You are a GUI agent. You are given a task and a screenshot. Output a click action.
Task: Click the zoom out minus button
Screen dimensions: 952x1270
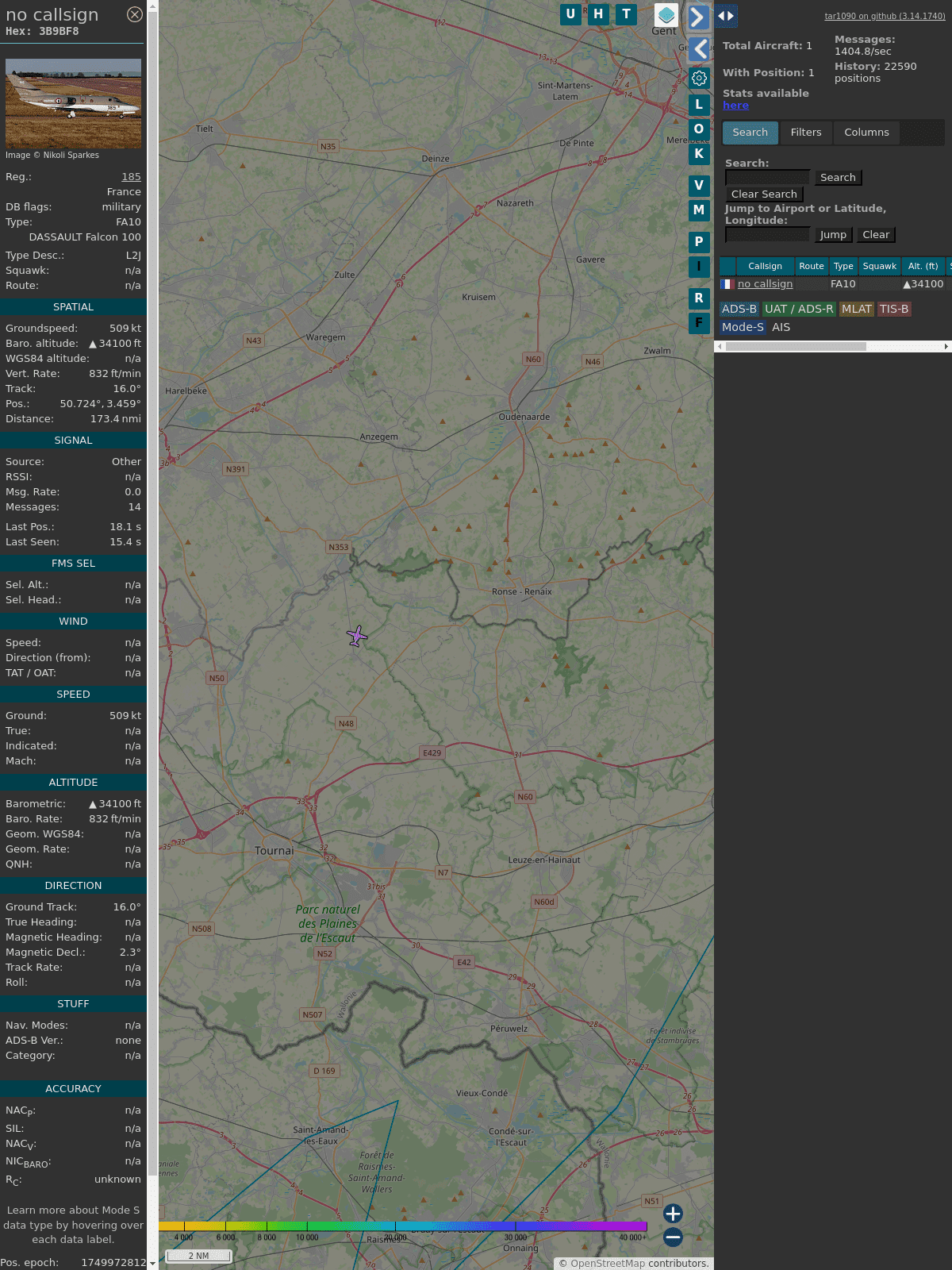(x=673, y=1237)
